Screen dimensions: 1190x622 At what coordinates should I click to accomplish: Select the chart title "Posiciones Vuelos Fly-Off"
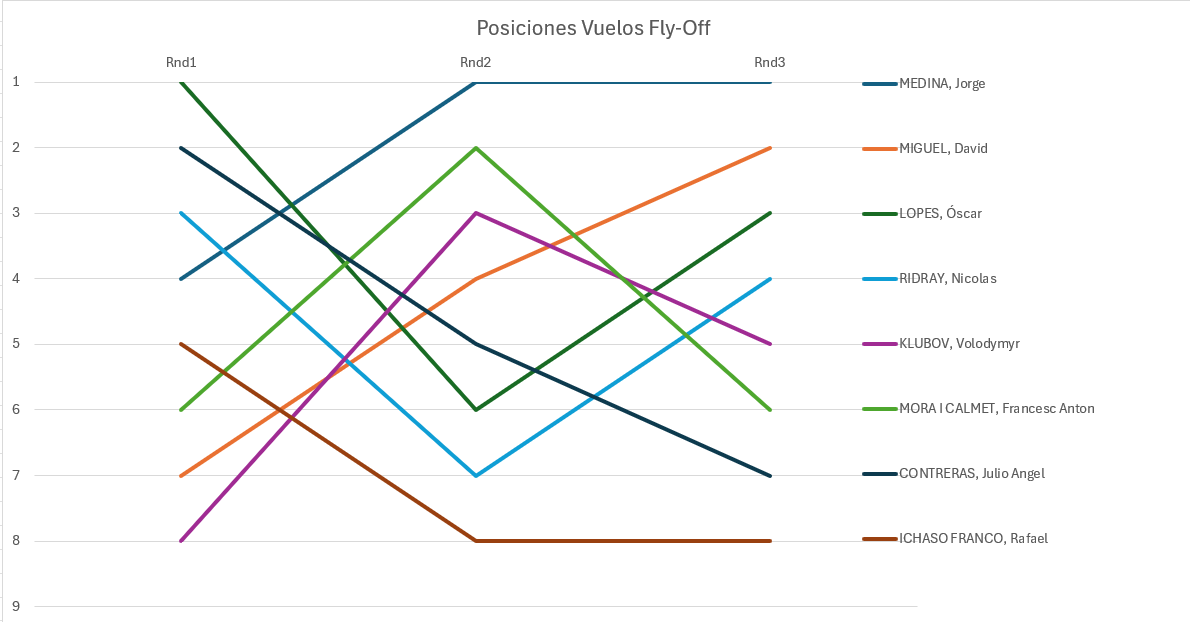coord(593,28)
